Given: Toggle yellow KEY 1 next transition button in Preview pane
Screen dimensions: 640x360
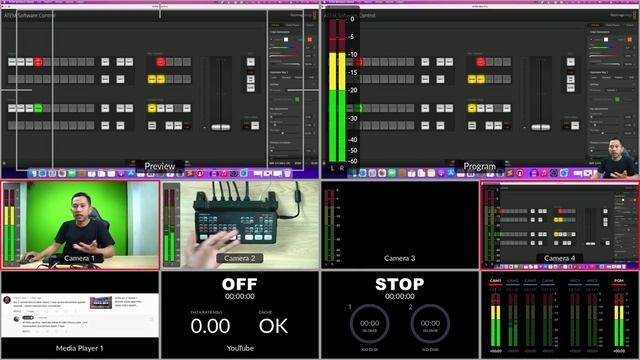Looking at the screenshot, I should pos(161,79).
